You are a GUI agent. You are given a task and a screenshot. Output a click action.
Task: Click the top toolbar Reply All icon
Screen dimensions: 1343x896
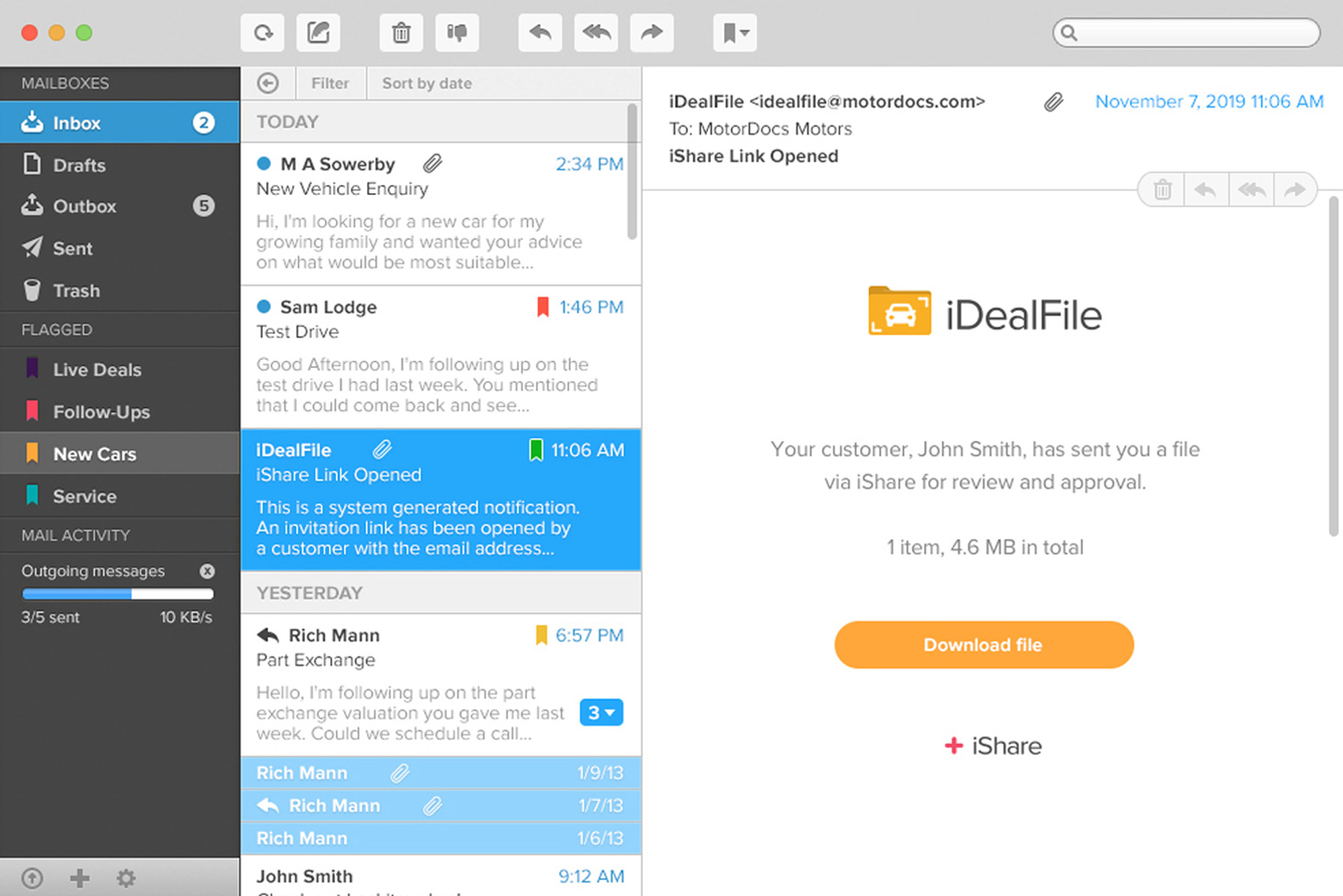pos(596,33)
